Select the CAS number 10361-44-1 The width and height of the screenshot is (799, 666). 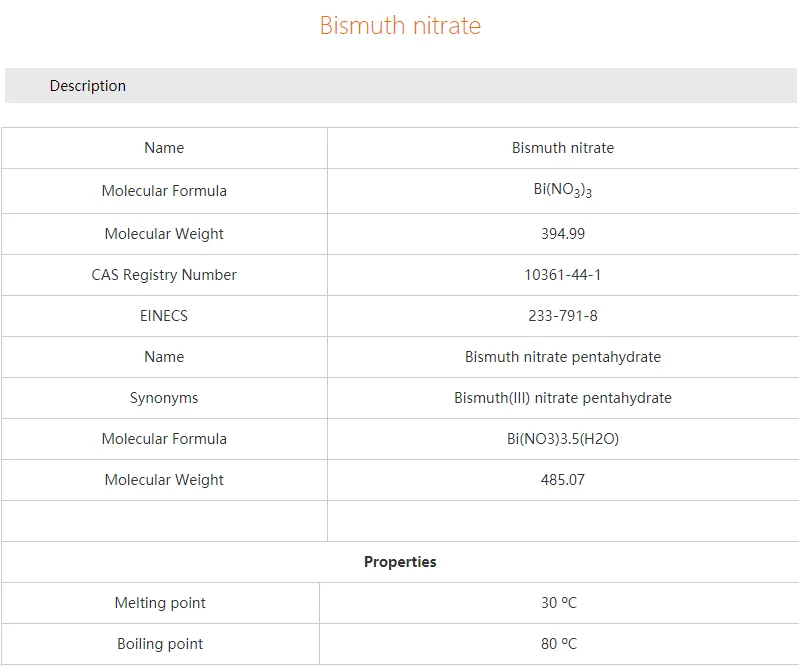[x=563, y=275]
